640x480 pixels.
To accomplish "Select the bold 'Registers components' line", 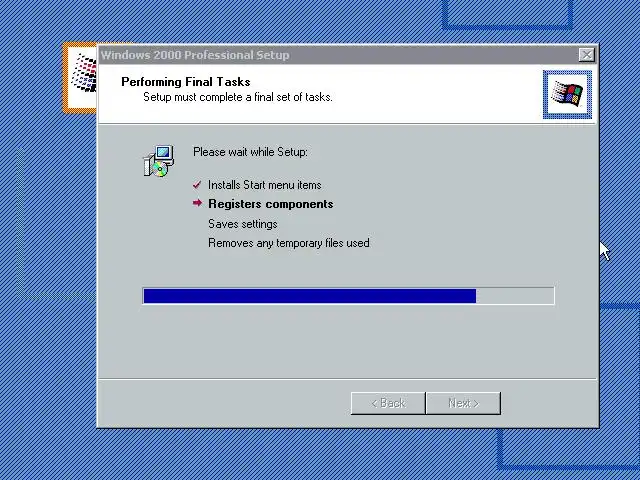I will pos(271,204).
